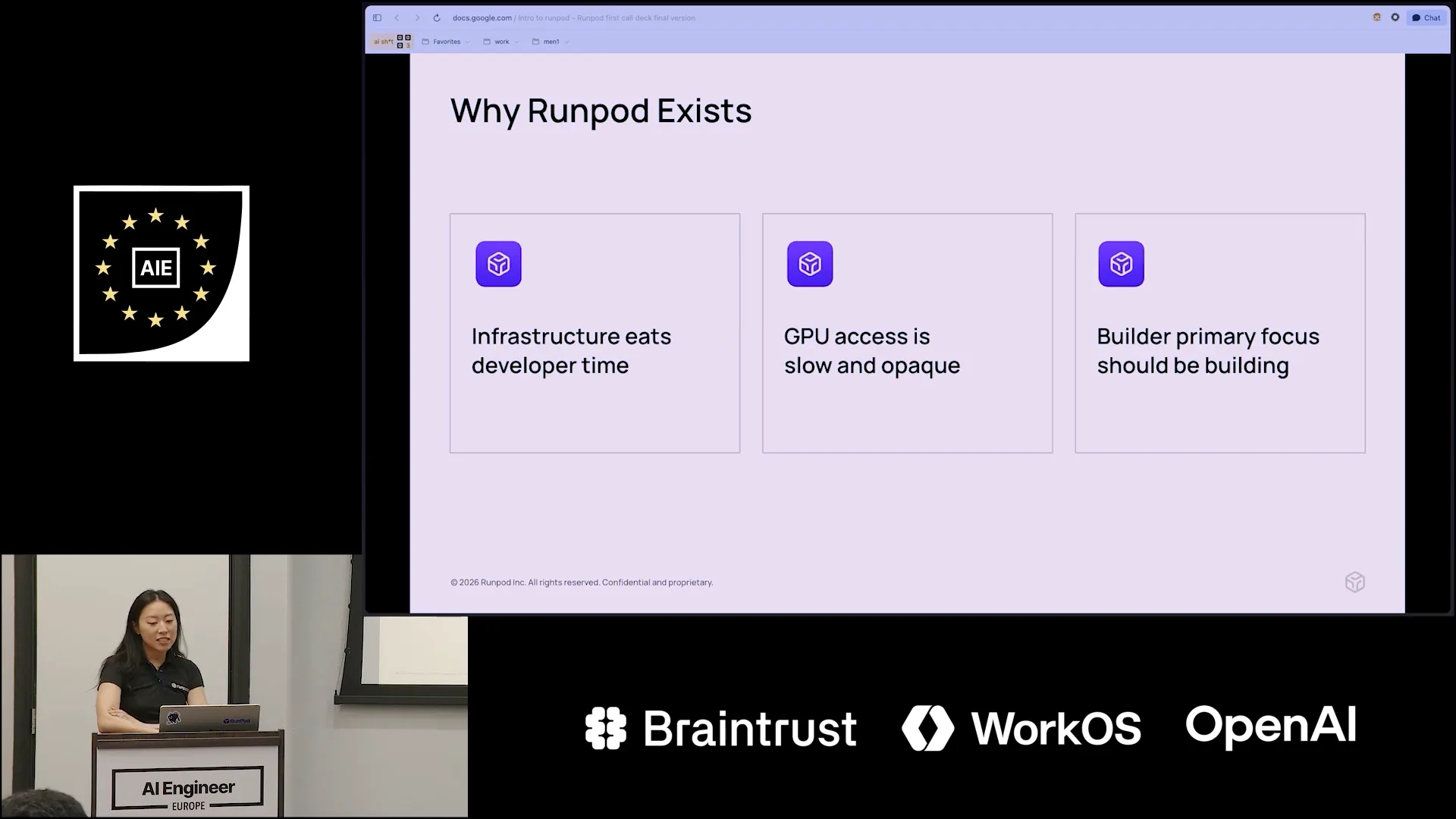Click the Braintrust sponsor logo
The image size is (1456, 819).
coord(721,728)
